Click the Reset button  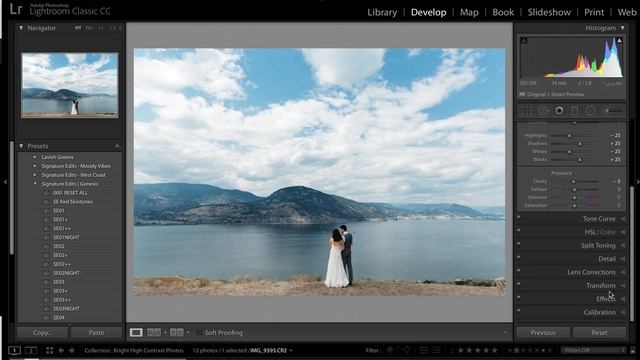coord(599,333)
